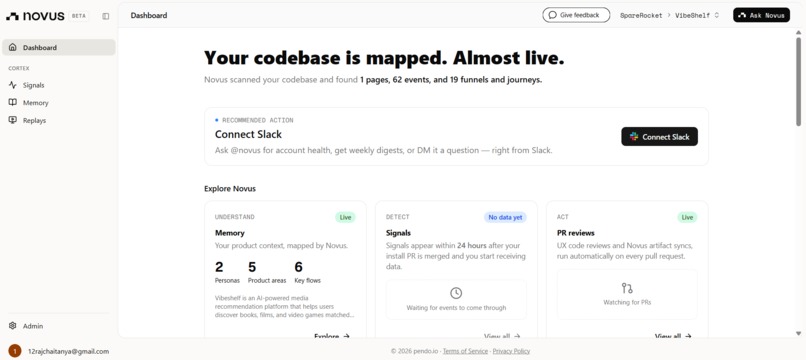
Task: Click the Product areas count
Action: coord(252,267)
